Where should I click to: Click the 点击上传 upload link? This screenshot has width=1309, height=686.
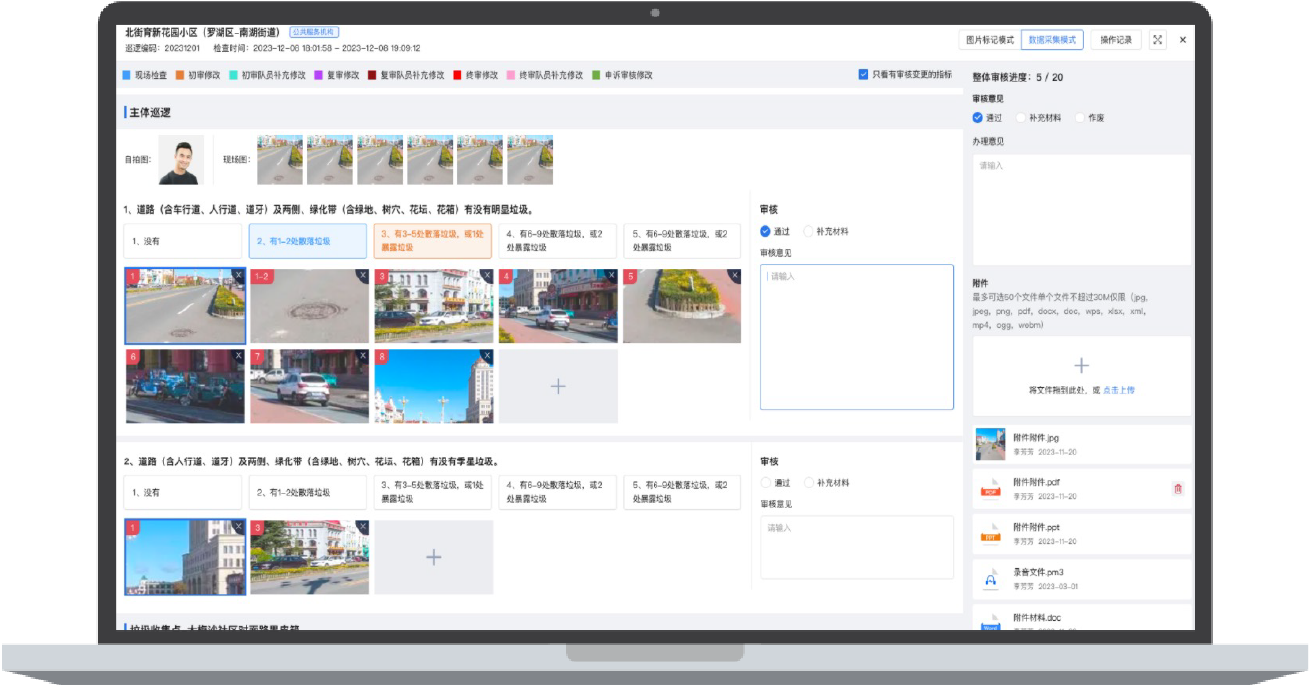[1118, 390]
